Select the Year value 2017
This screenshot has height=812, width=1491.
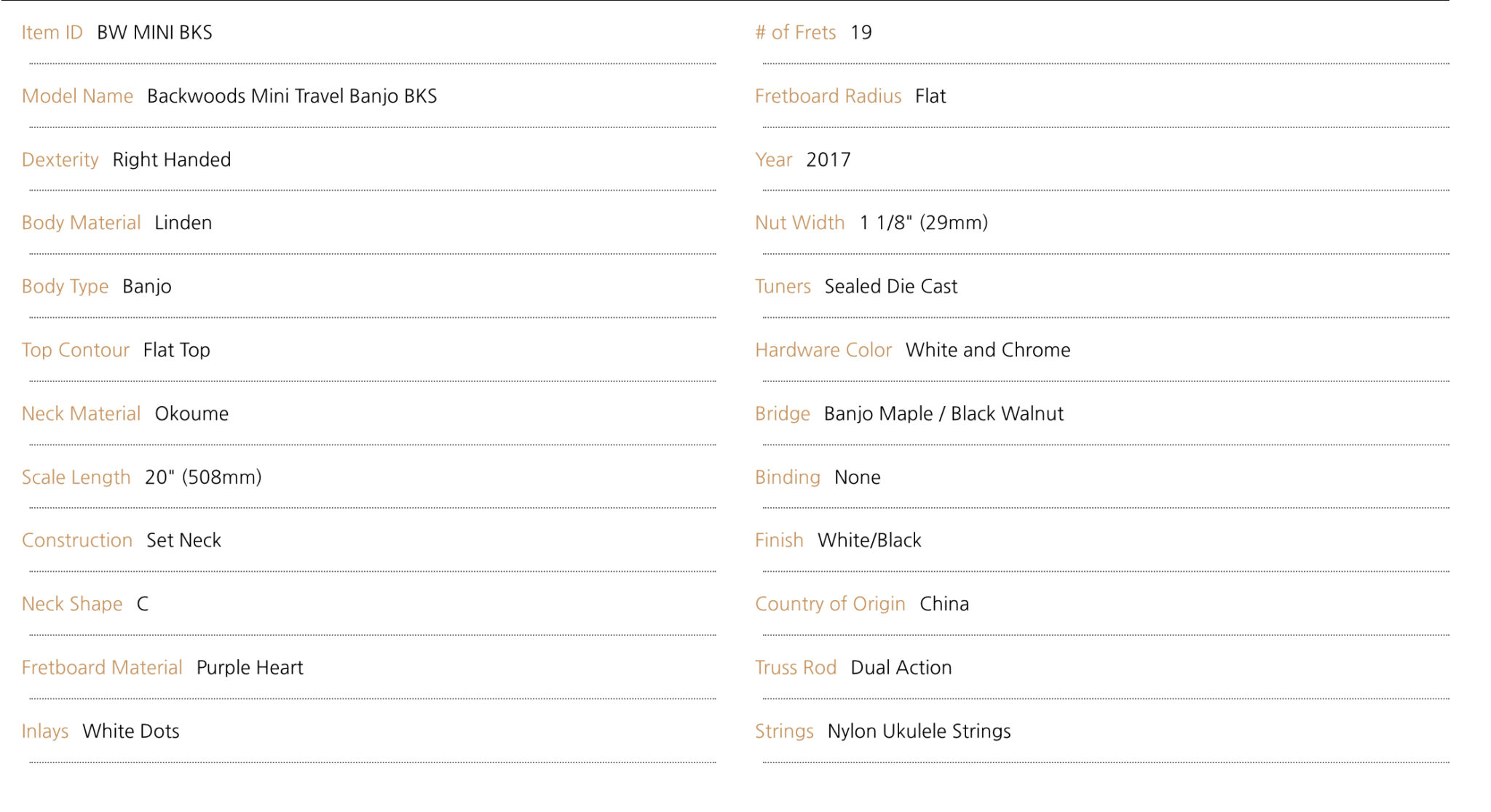pos(828,159)
